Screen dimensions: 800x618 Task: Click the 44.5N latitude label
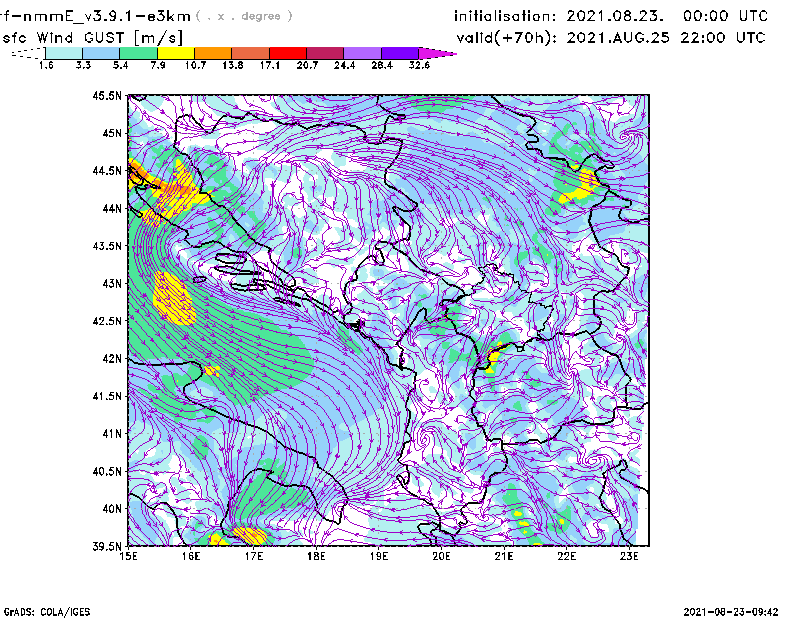(x=107, y=170)
